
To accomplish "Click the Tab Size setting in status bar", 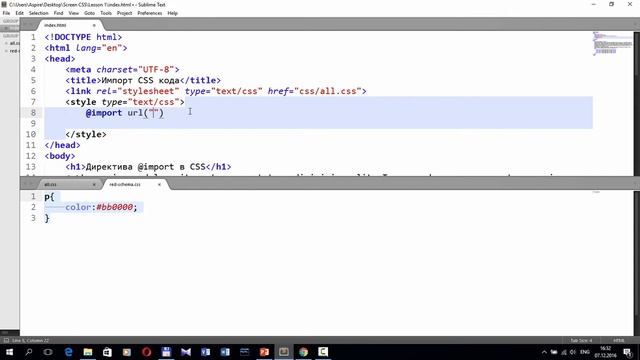I will pyautogui.click(x=581, y=340).
